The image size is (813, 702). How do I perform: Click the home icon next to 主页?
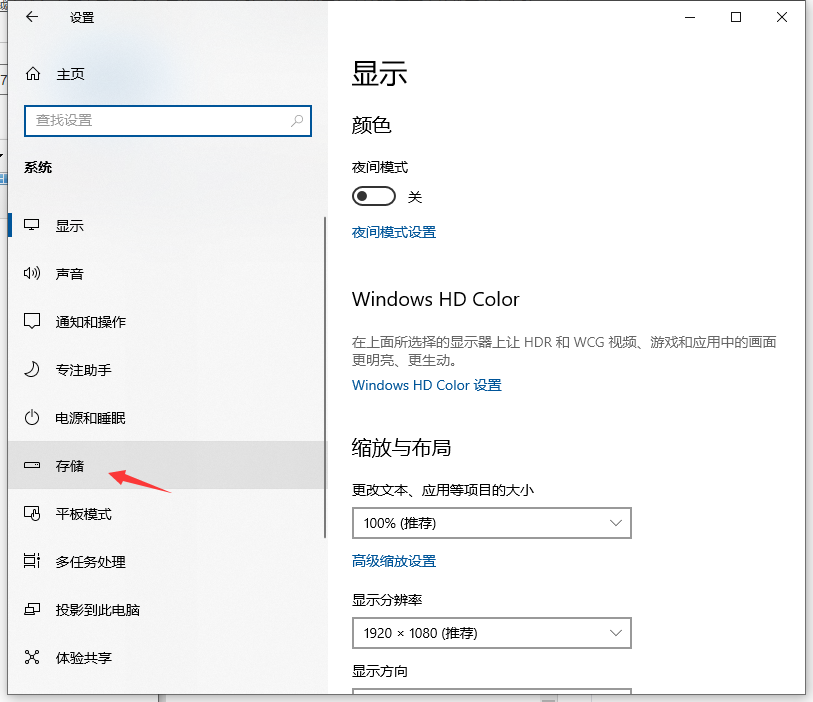[33, 74]
